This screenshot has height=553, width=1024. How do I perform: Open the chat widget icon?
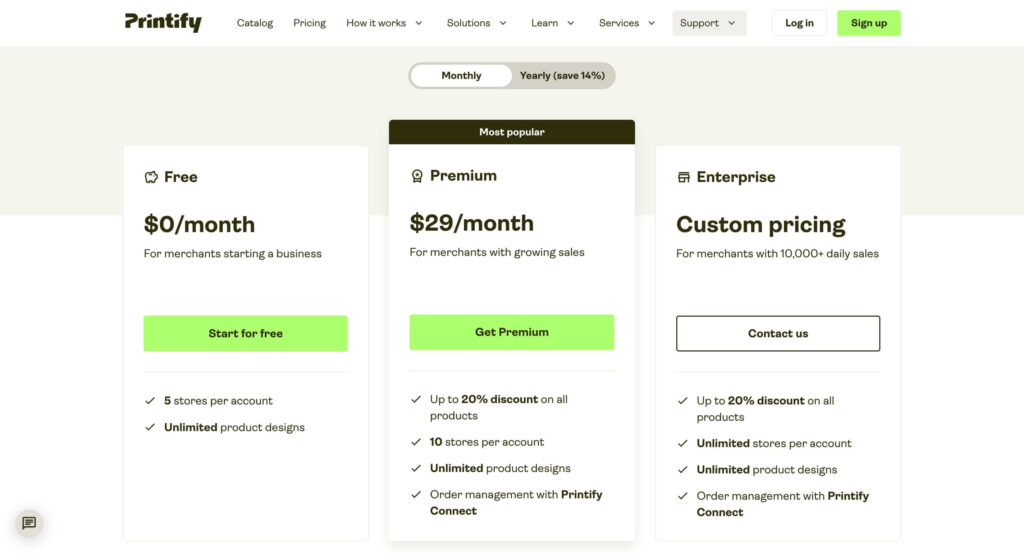point(29,523)
